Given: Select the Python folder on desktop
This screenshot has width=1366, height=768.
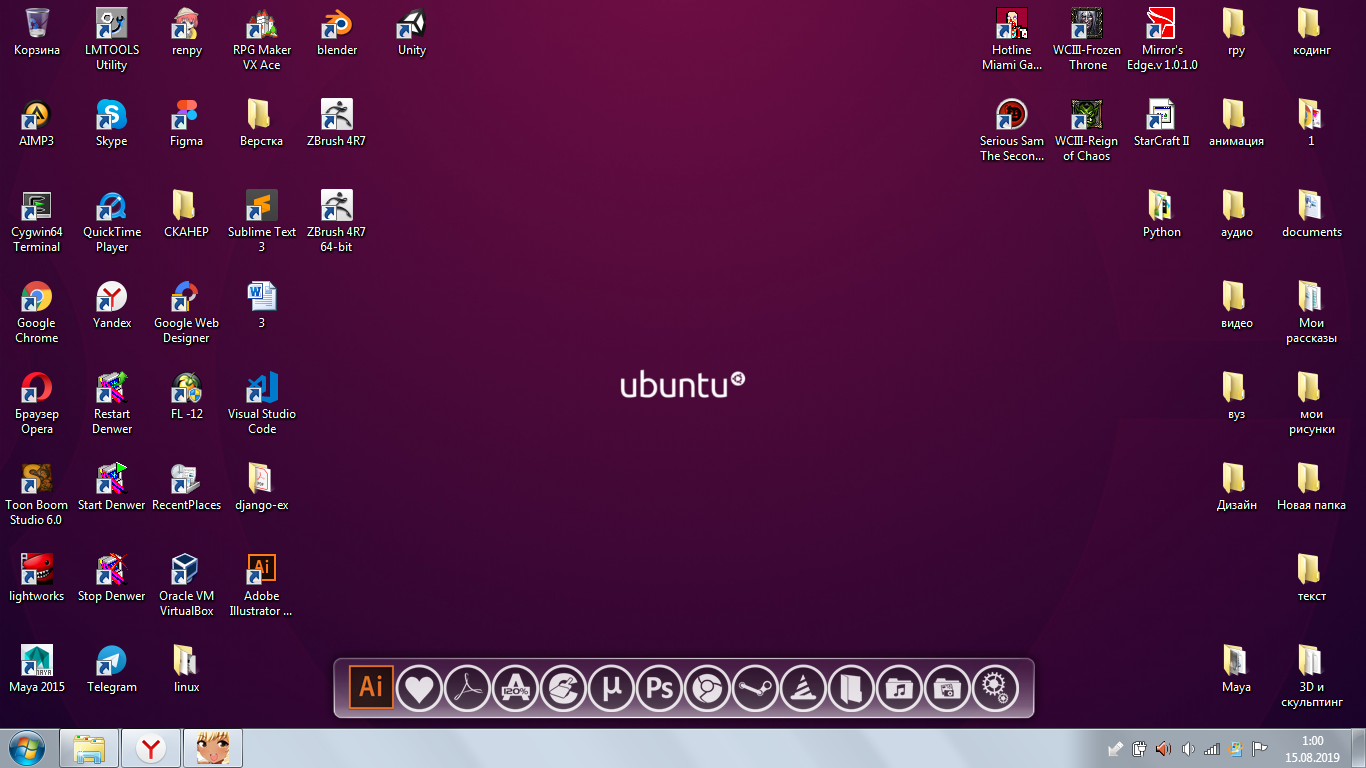Looking at the screenshot, I should pyautogui.click(x=1162, y=214).
